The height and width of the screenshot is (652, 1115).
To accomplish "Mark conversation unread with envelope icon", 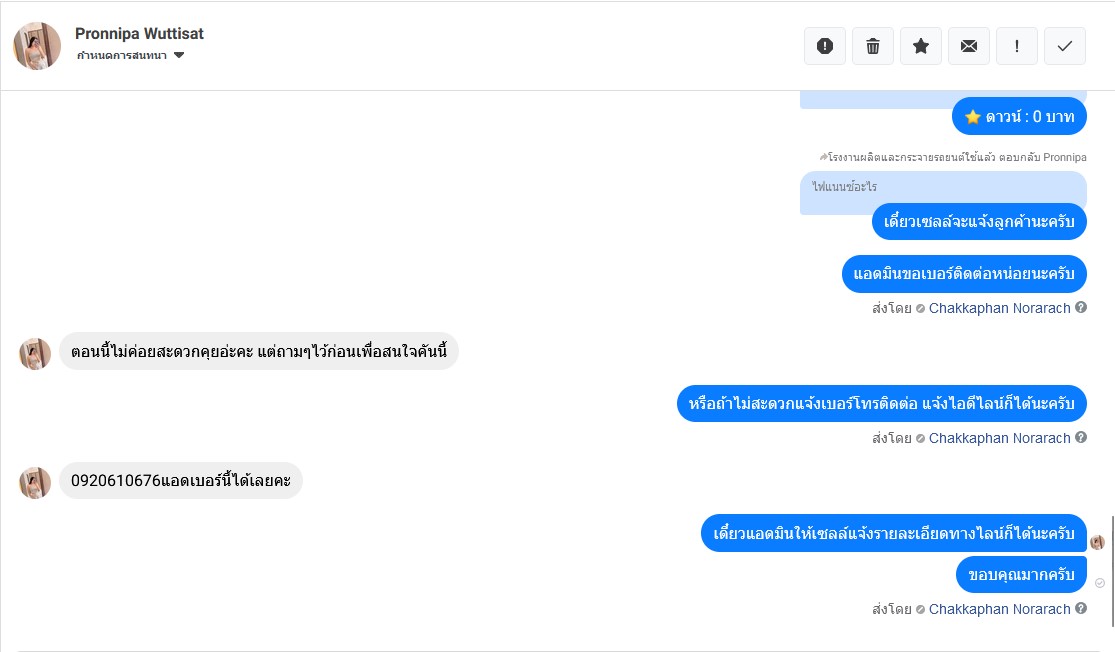I will 969,46.
